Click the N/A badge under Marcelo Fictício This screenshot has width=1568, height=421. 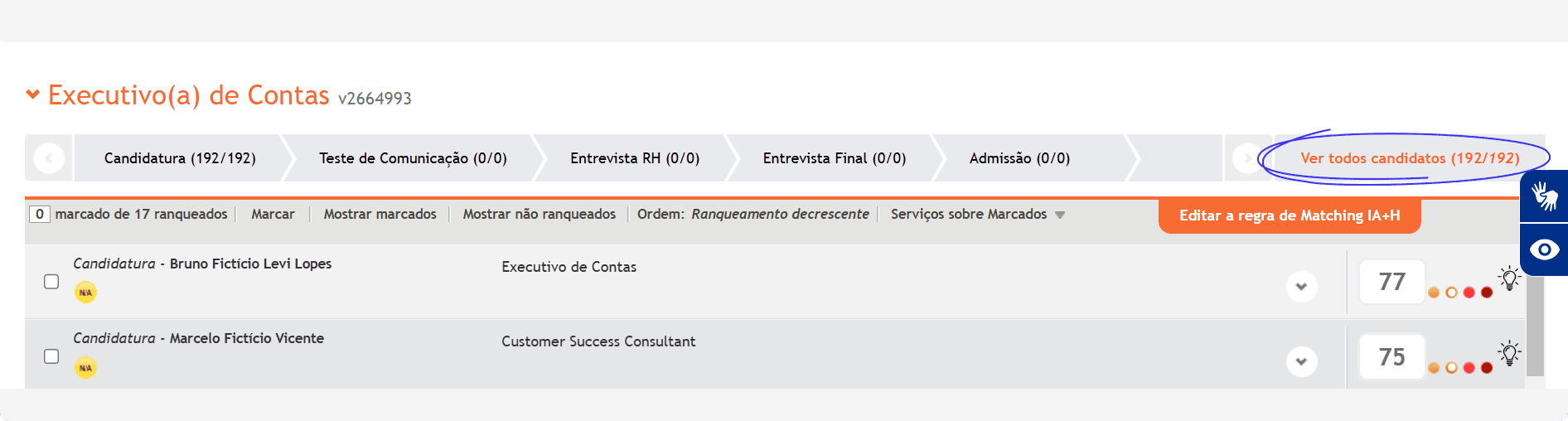point(85,367)
